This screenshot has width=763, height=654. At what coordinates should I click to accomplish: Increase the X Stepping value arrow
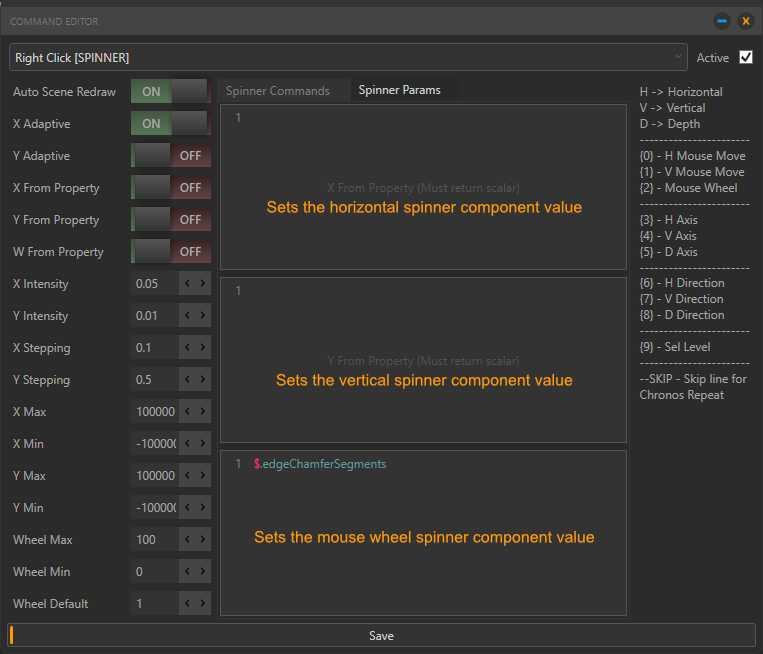[x=203, y=348]
